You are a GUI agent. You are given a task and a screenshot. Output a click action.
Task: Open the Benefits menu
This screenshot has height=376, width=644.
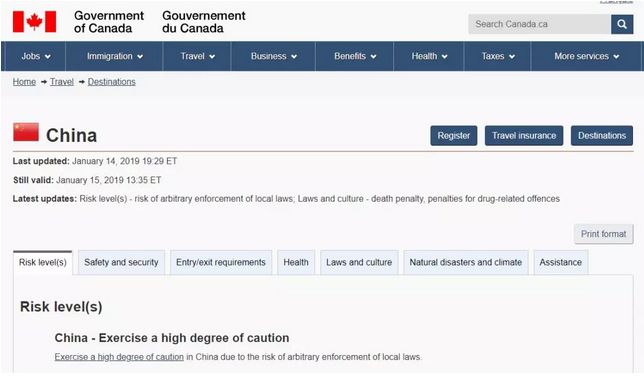pos(355,56)
